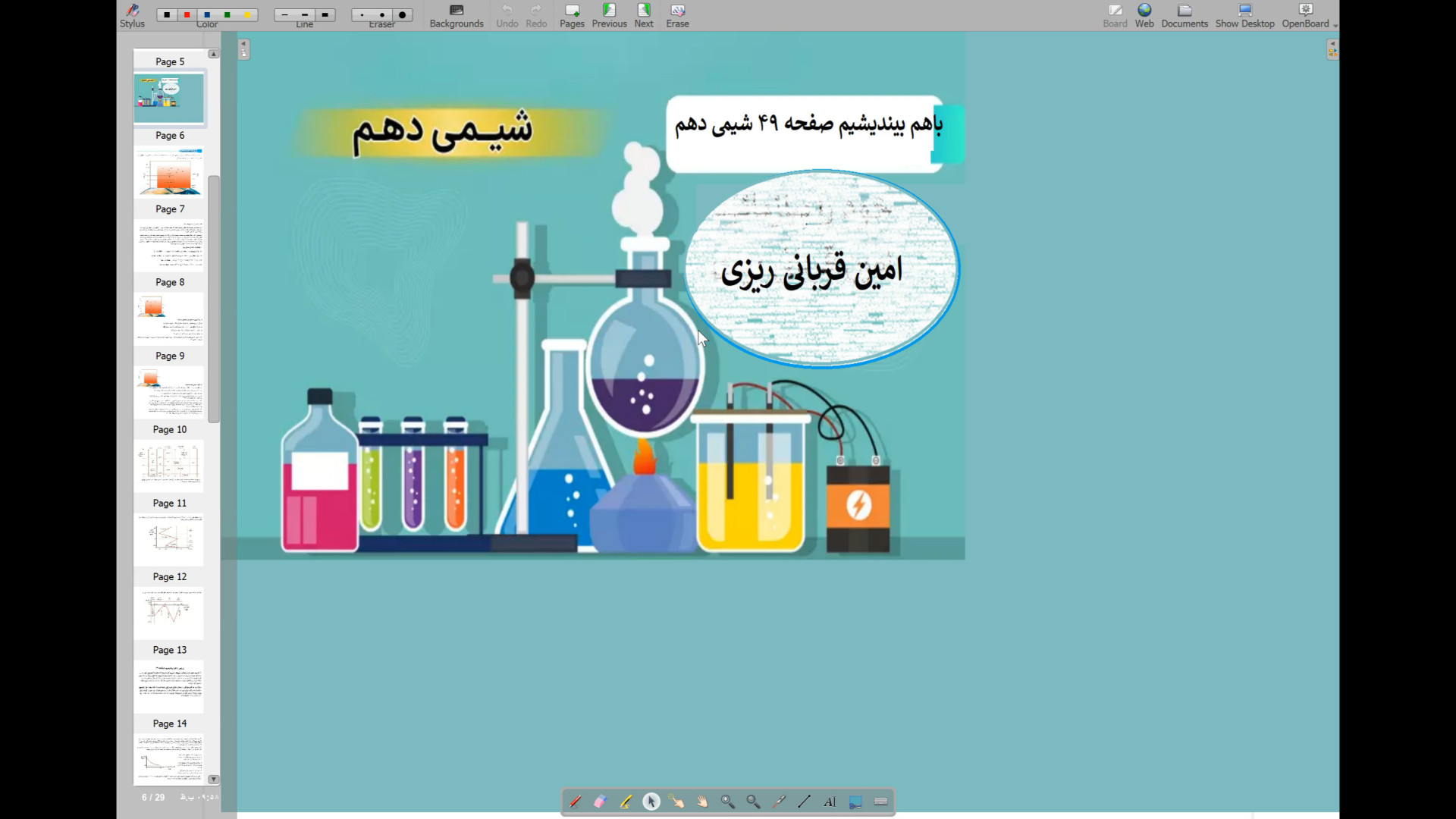Expand the right side library panel

coord(1332,49)
